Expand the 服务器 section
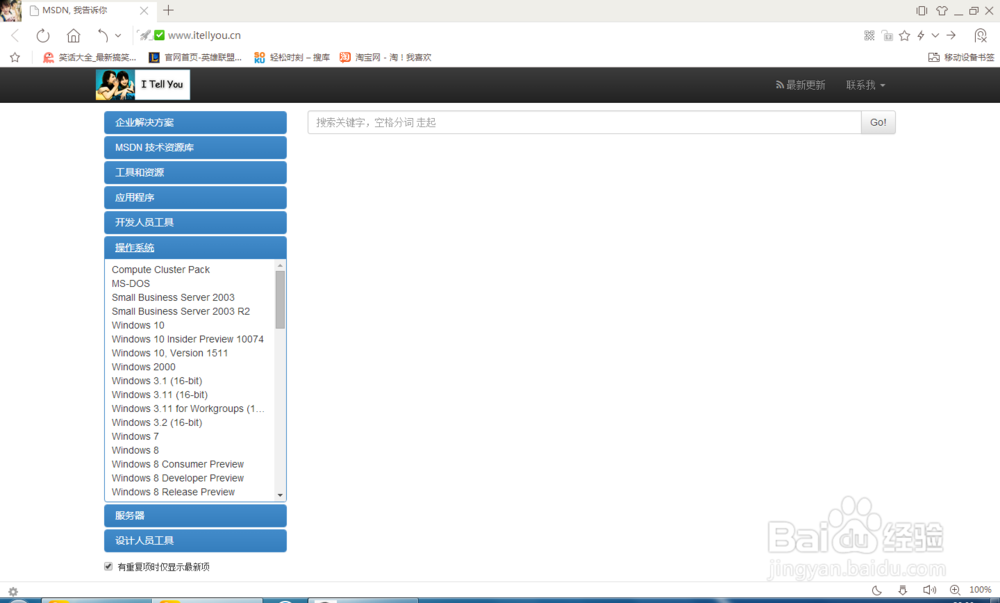 [x=195, y=516]
